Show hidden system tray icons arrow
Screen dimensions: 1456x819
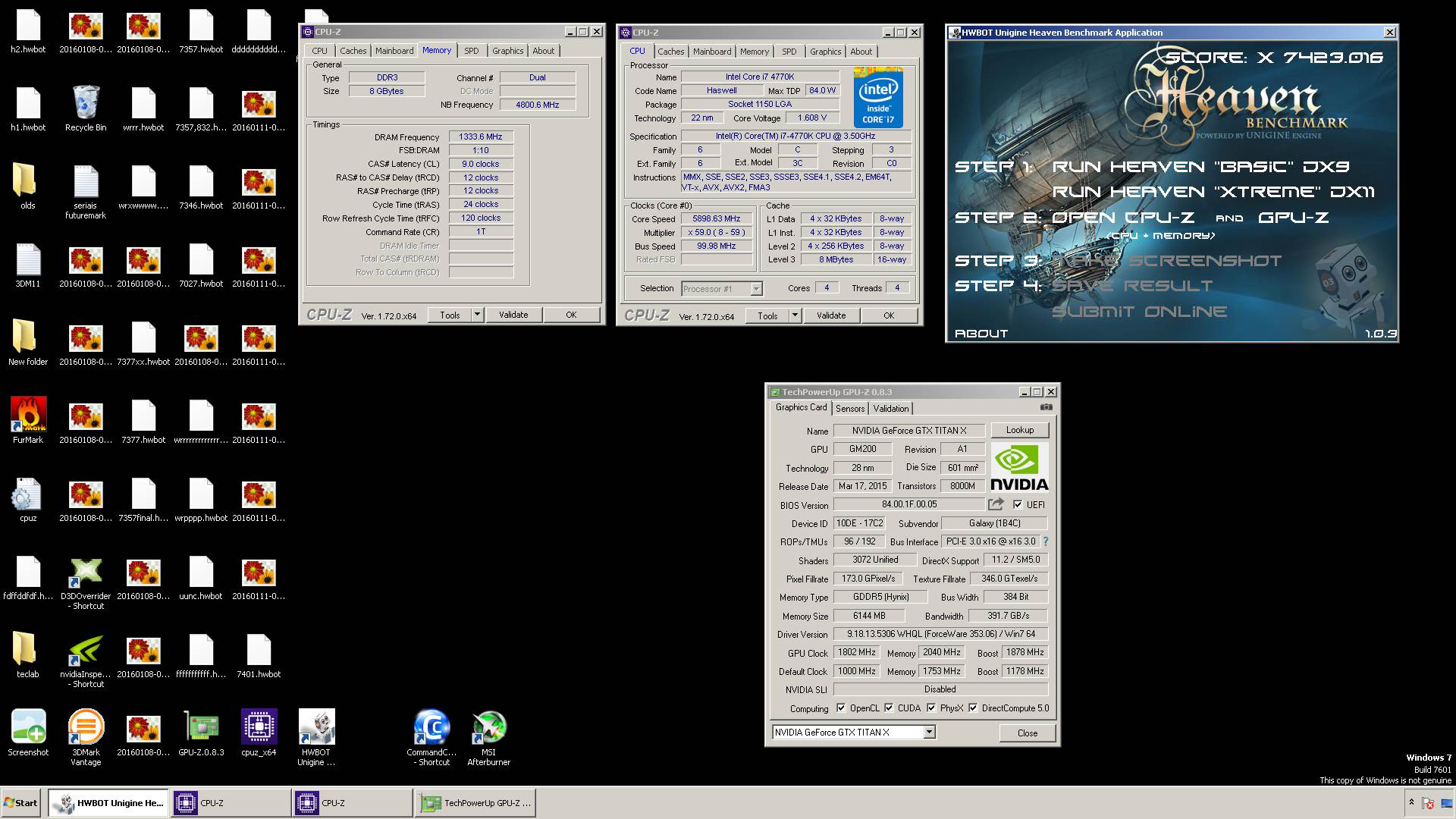[x=1411, y=802]
